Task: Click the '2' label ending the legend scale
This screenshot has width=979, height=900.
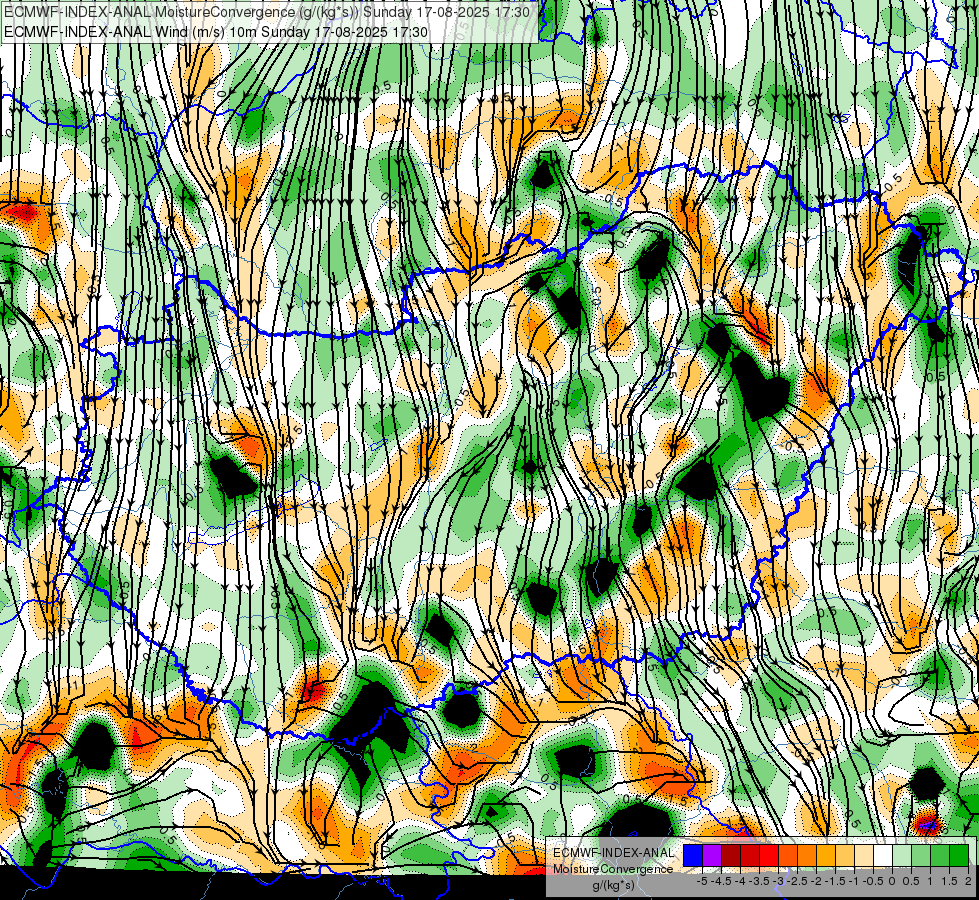Action: coord(968,881)
